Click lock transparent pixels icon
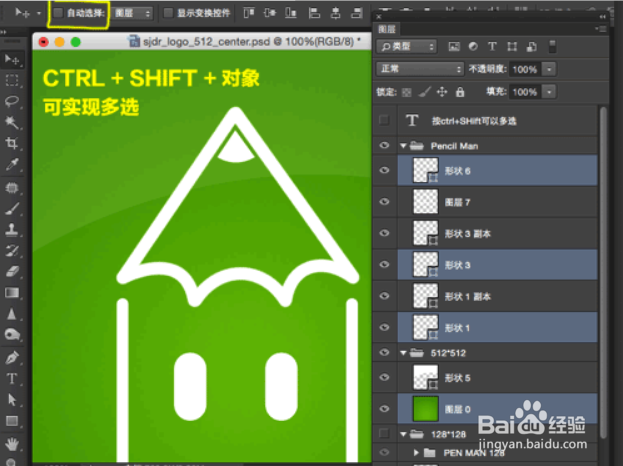This screenshot has height=466, width=623. 406,93
